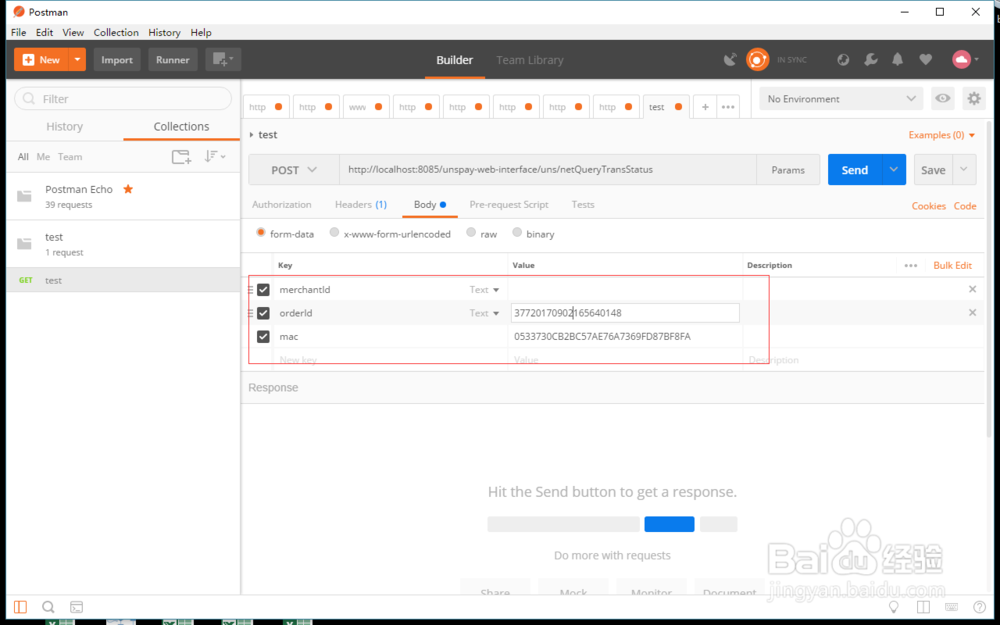Change orderId type Text dropdown
Screen dimensions: 1000x625
(484, 313)
